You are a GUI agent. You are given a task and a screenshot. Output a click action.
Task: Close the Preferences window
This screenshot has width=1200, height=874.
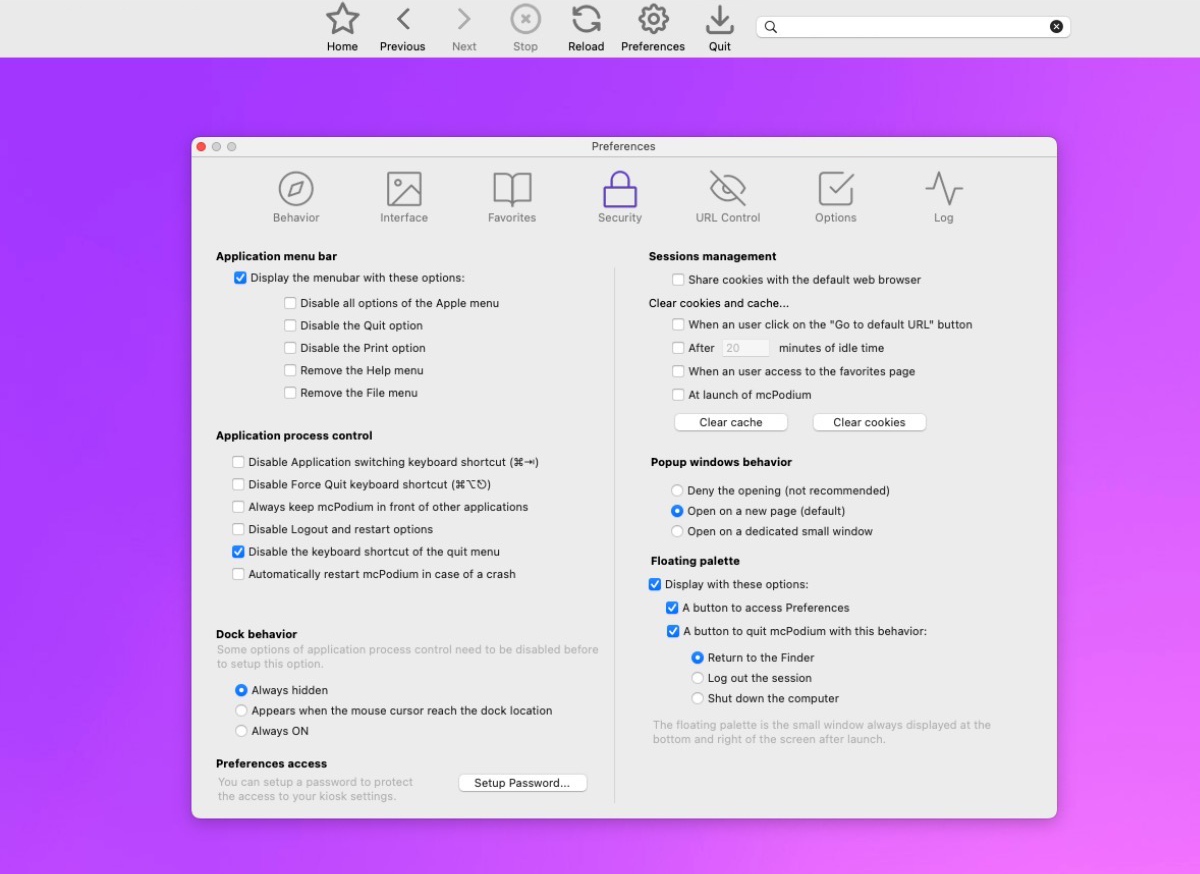click(201, 147)
